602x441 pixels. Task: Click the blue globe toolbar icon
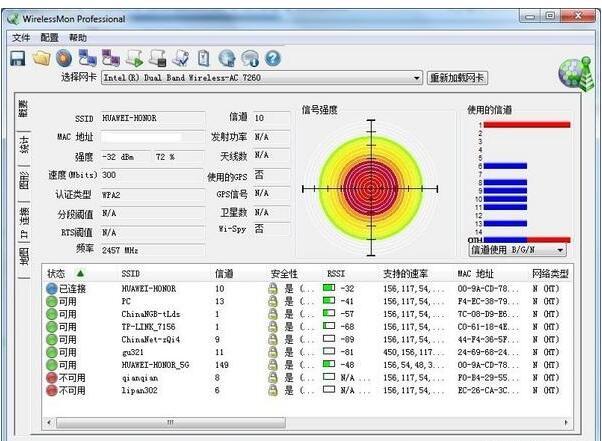point(227,58)
